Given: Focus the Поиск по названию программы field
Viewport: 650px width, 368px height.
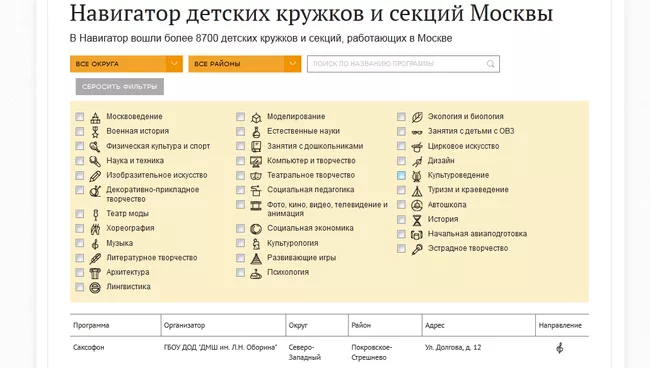Looking at the screenshot, I should point(403,64).
